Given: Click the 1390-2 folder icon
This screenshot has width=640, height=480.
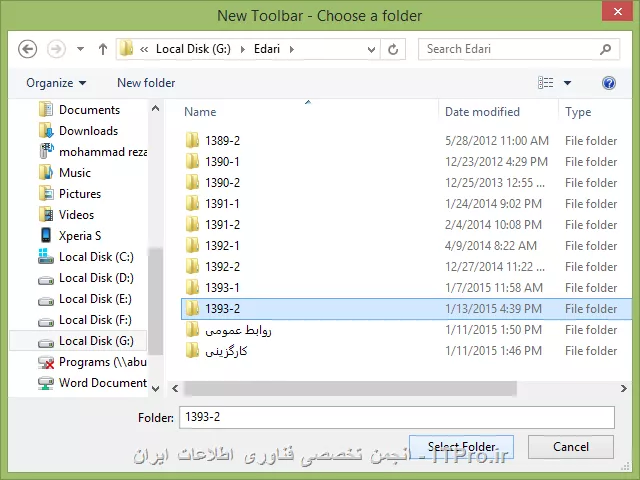Looking at the screenshot, I should [192, 182].
